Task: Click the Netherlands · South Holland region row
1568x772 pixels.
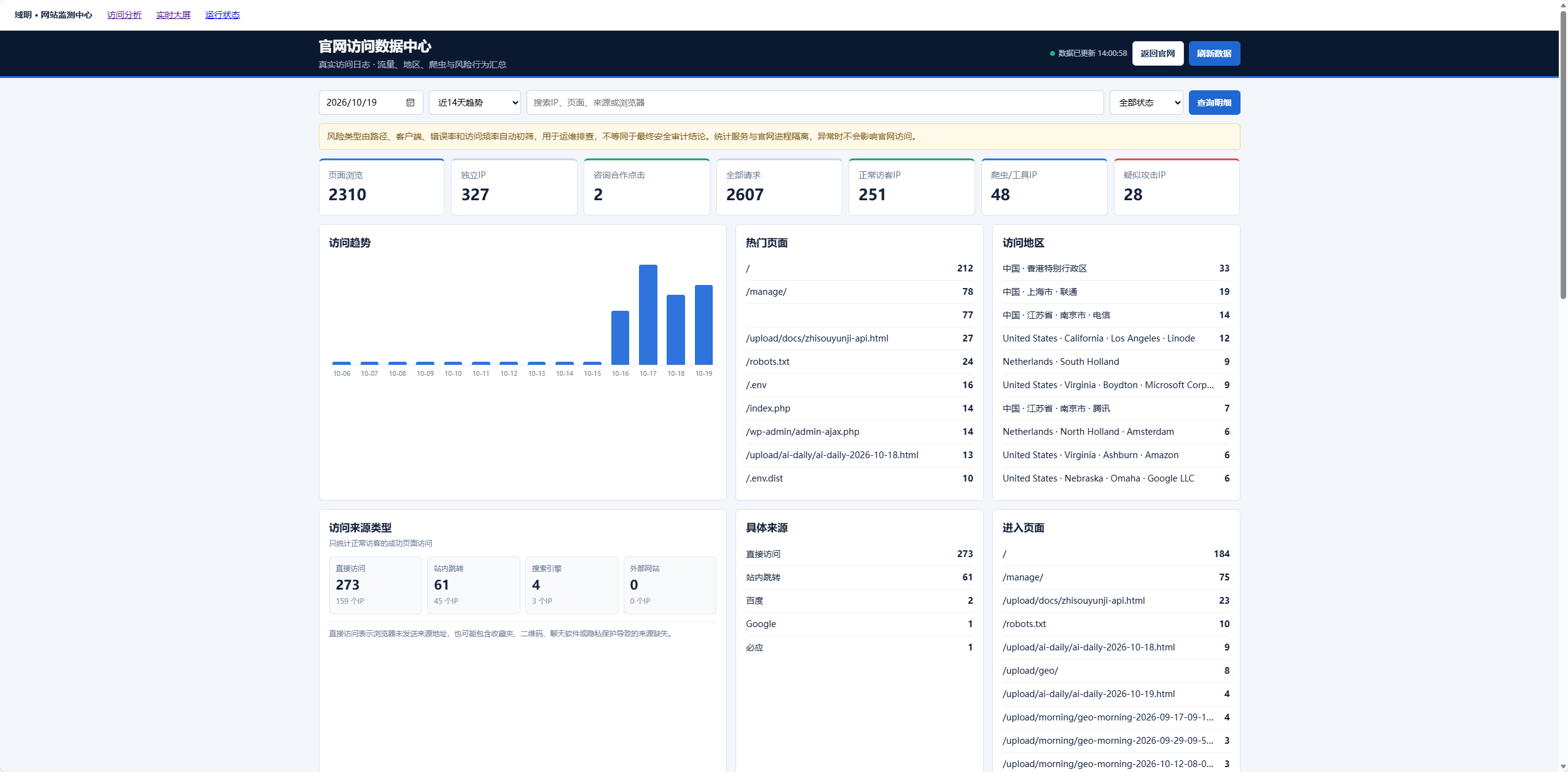Action: coord(1116,362)
